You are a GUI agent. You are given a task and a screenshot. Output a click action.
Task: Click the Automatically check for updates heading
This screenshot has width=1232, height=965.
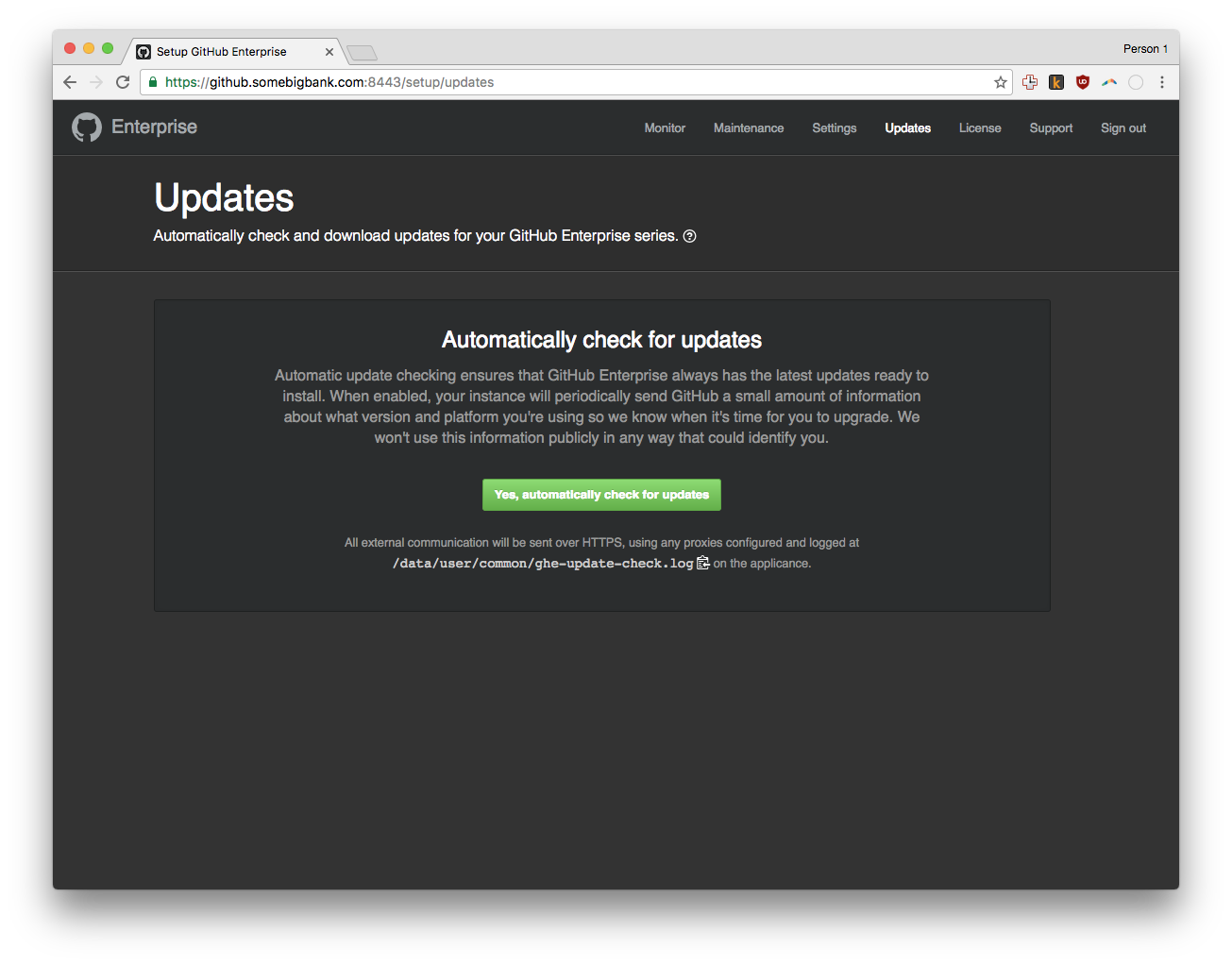coord(601,340)
